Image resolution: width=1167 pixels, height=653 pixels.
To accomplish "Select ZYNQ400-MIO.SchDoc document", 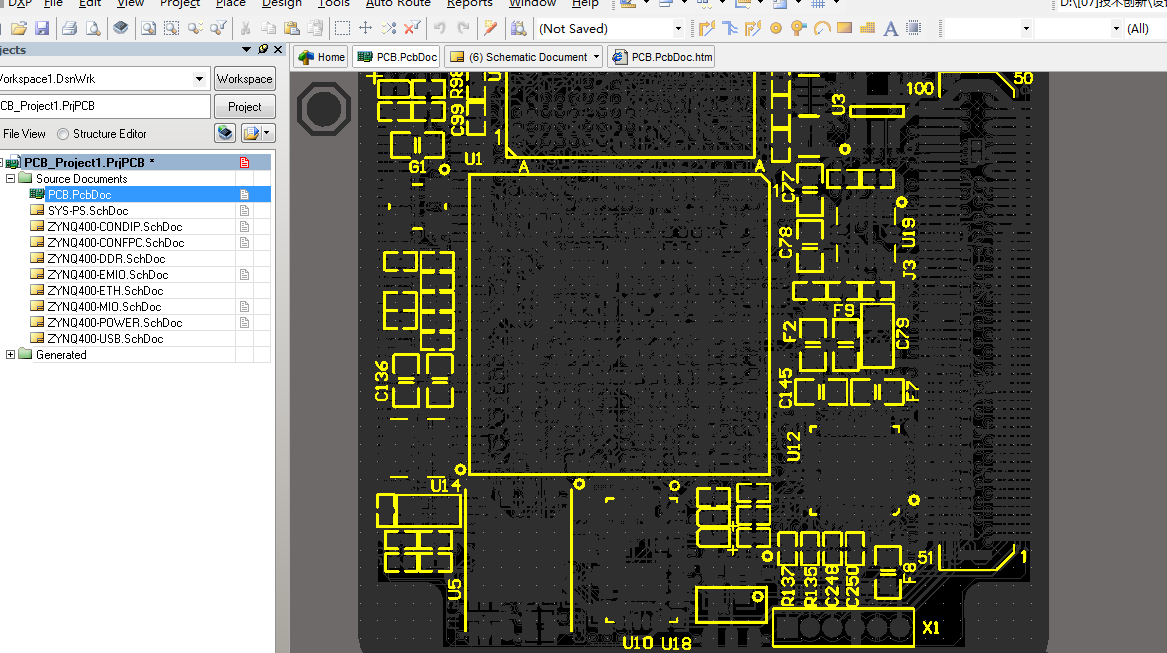I will (104, 306).
